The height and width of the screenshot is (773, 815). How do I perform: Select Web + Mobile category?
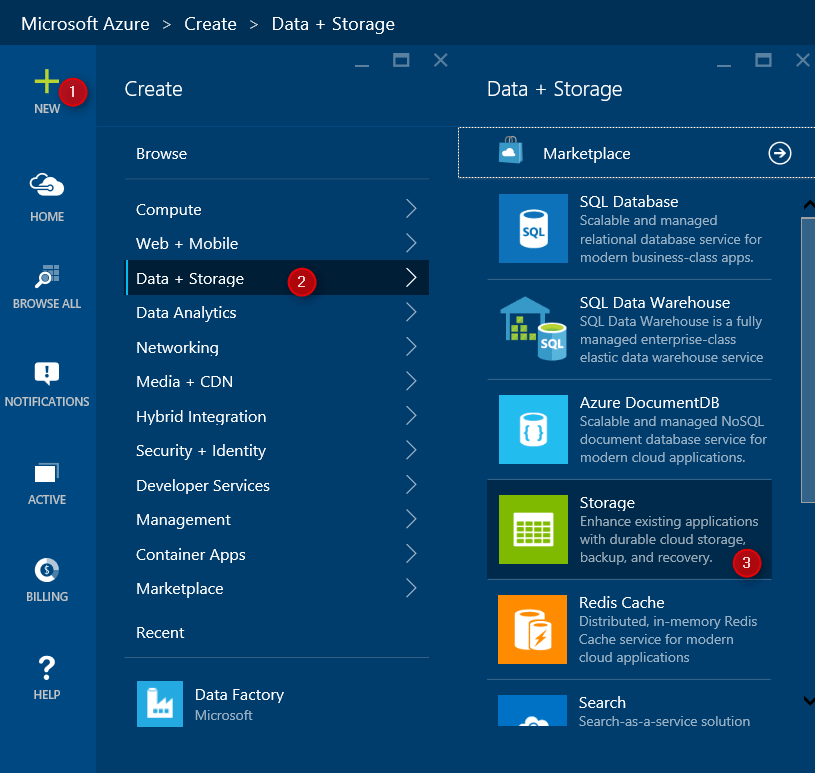click(x=277, y=243)
